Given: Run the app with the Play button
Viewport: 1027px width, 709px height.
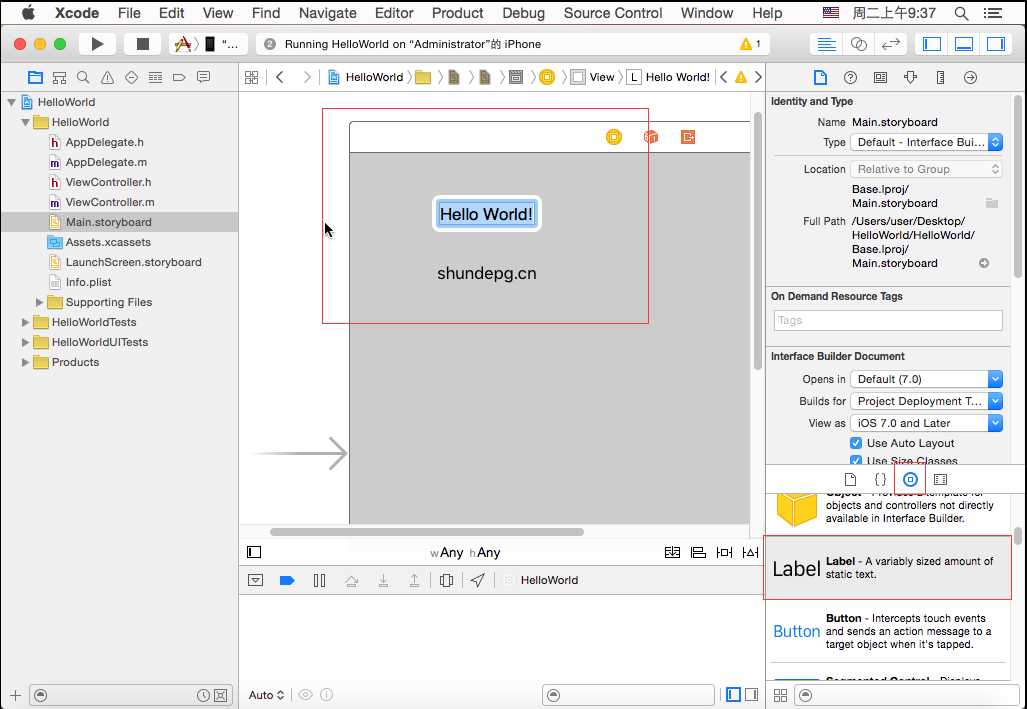Looking at the screenshot, I should pos(97,44).
